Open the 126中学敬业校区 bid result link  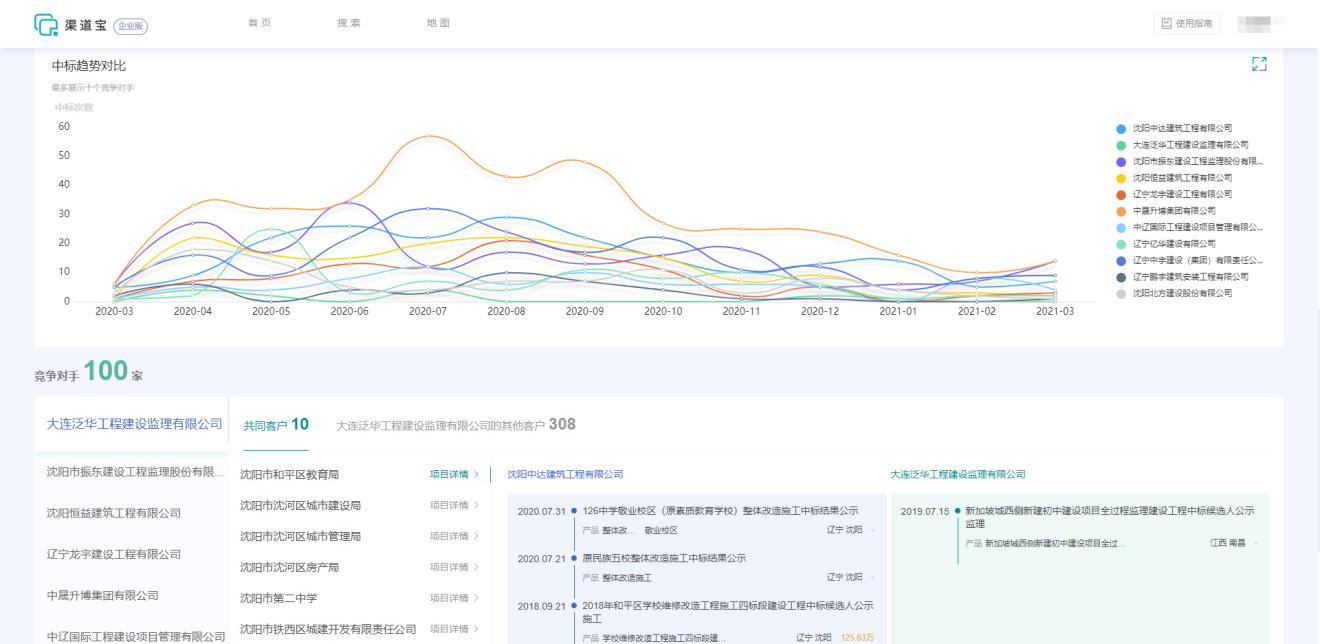[720, 511]
